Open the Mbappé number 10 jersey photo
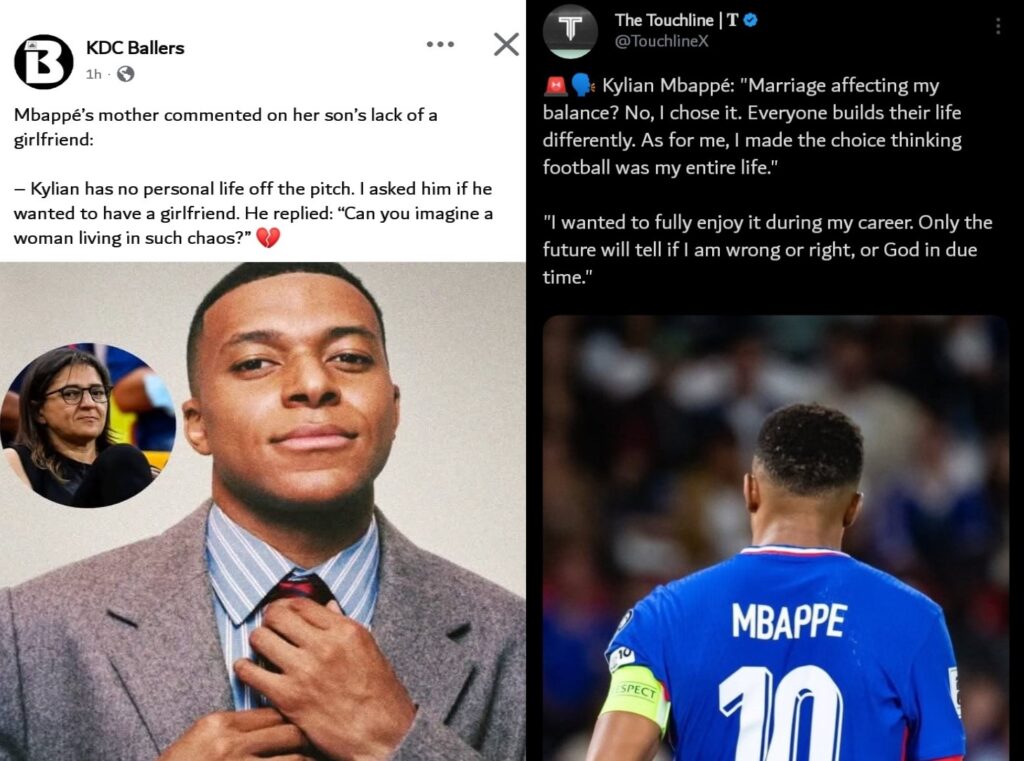The width and height of the screenshot is (1024, 761). click(x=775, y=538)
